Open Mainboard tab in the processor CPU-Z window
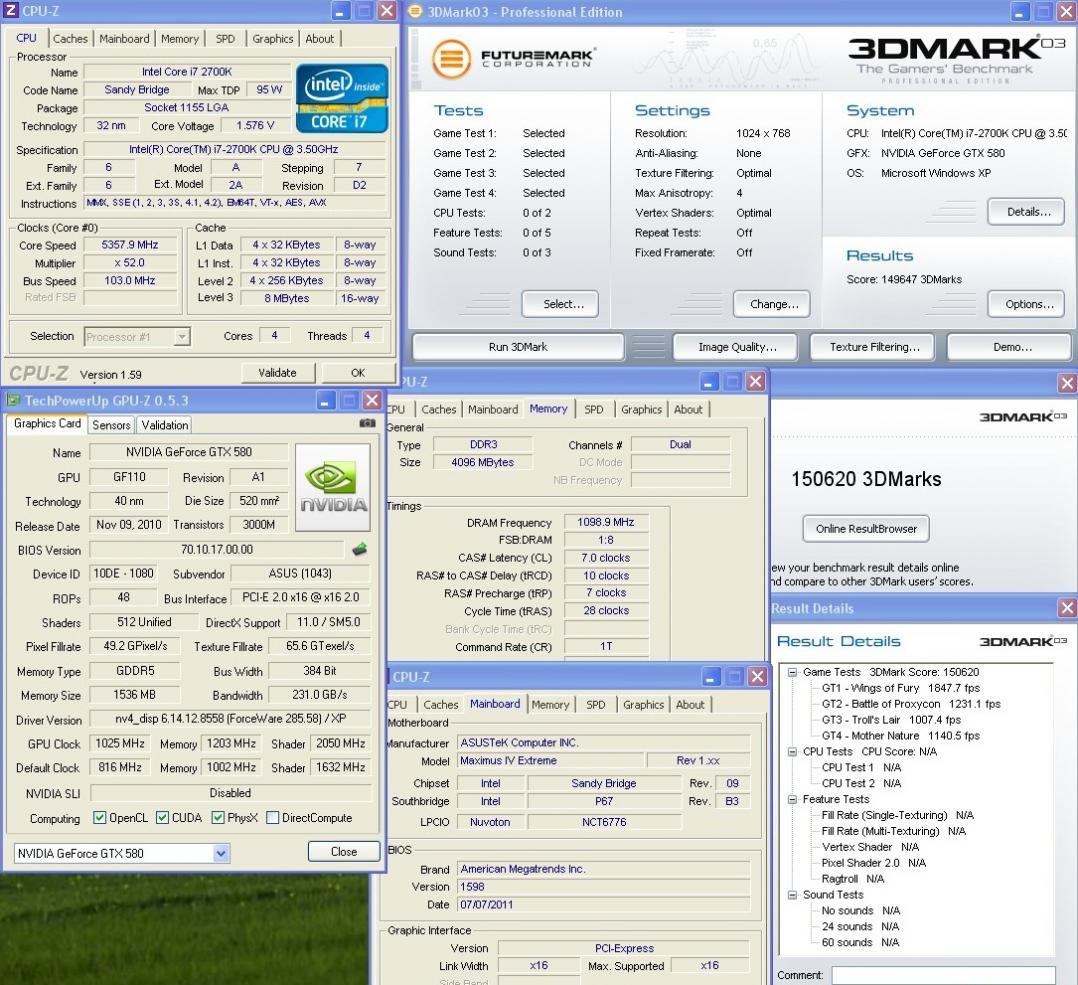 tap(124, 38)
